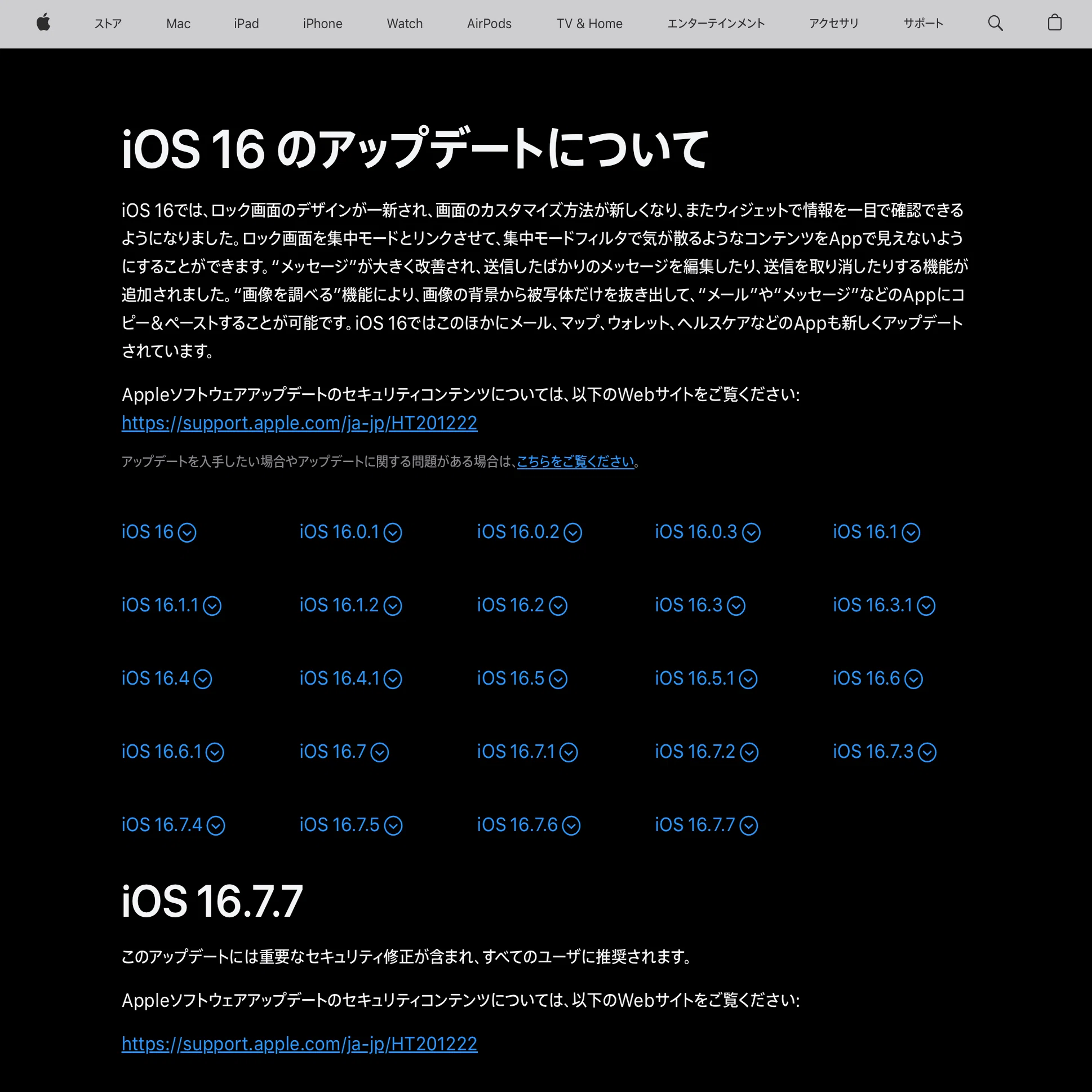
Task: Open the ストア menu item
Action: [x=108, y=23]
